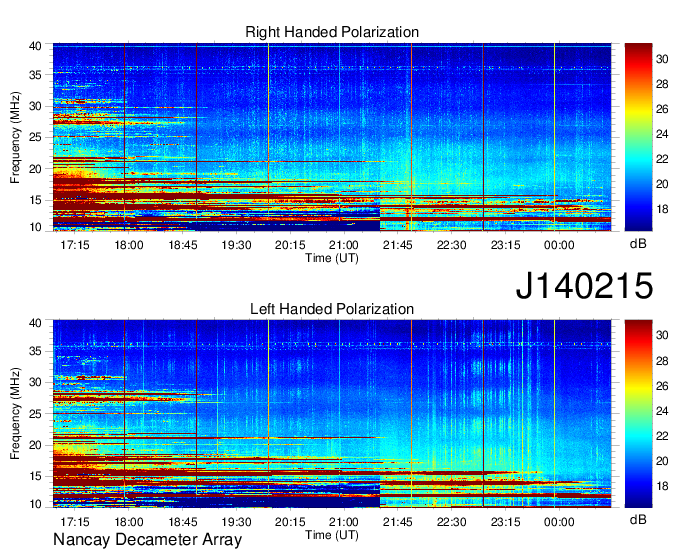
Task: Click the '23:15' time tick of Right Handed plot
Action: click(505, 245)
